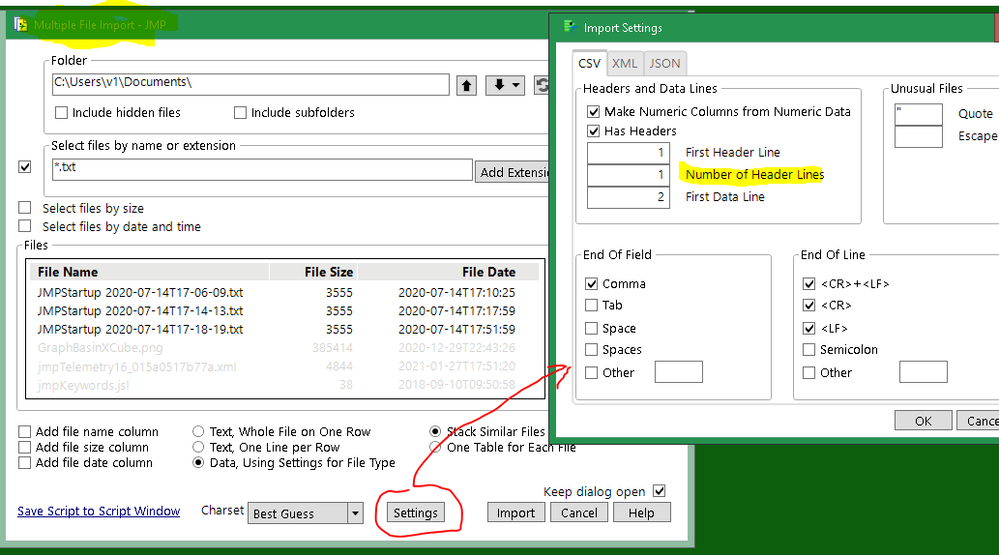
Task: Click the *.txt file filter field
Action: 262,169
